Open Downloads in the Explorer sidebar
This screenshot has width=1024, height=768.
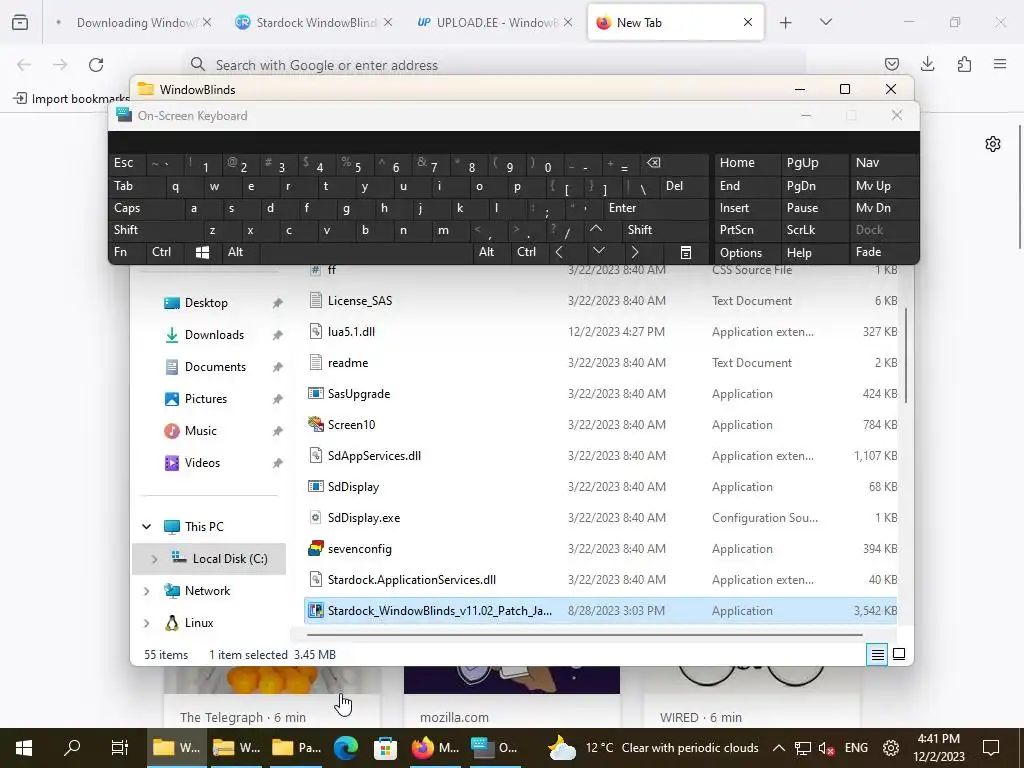click(x=214, y=335)
